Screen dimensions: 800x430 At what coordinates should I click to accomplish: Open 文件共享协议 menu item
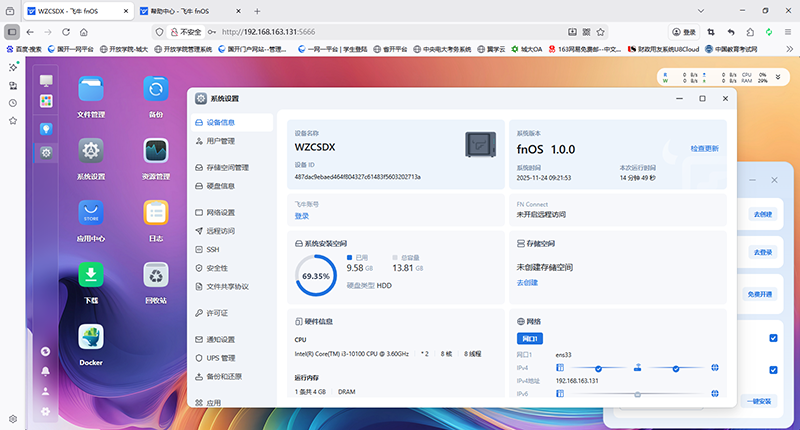[x=232, y=287]
